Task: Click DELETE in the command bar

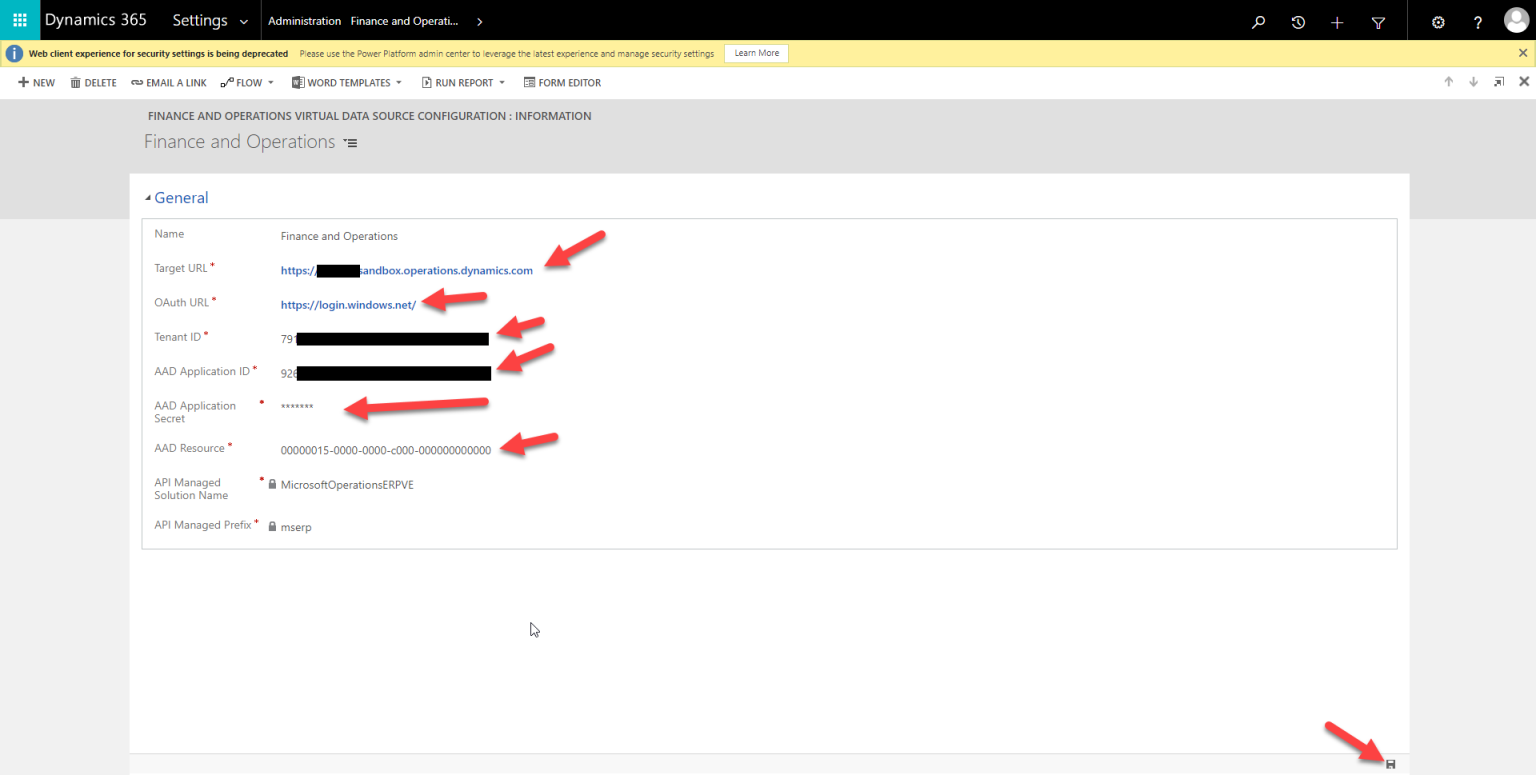Action: click(x=93, y=83)
